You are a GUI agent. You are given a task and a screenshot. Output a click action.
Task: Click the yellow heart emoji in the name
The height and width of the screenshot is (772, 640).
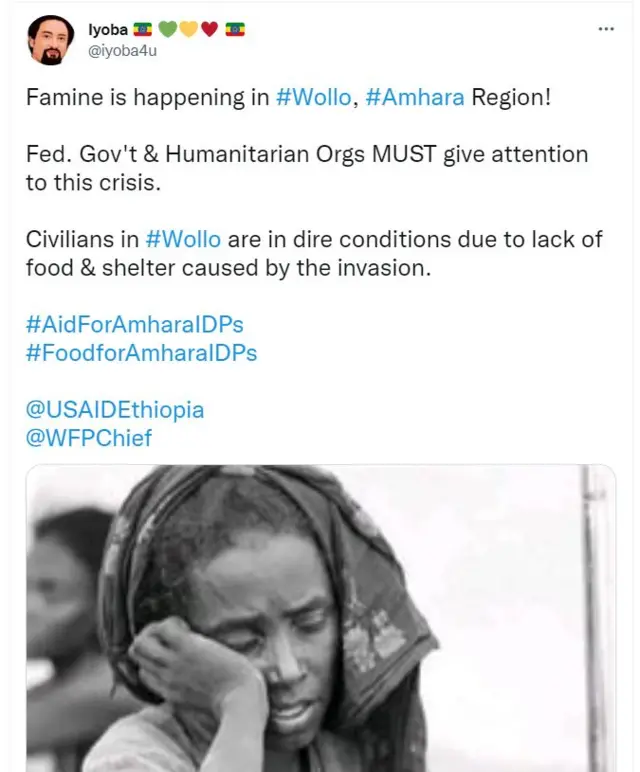(188, 30)
